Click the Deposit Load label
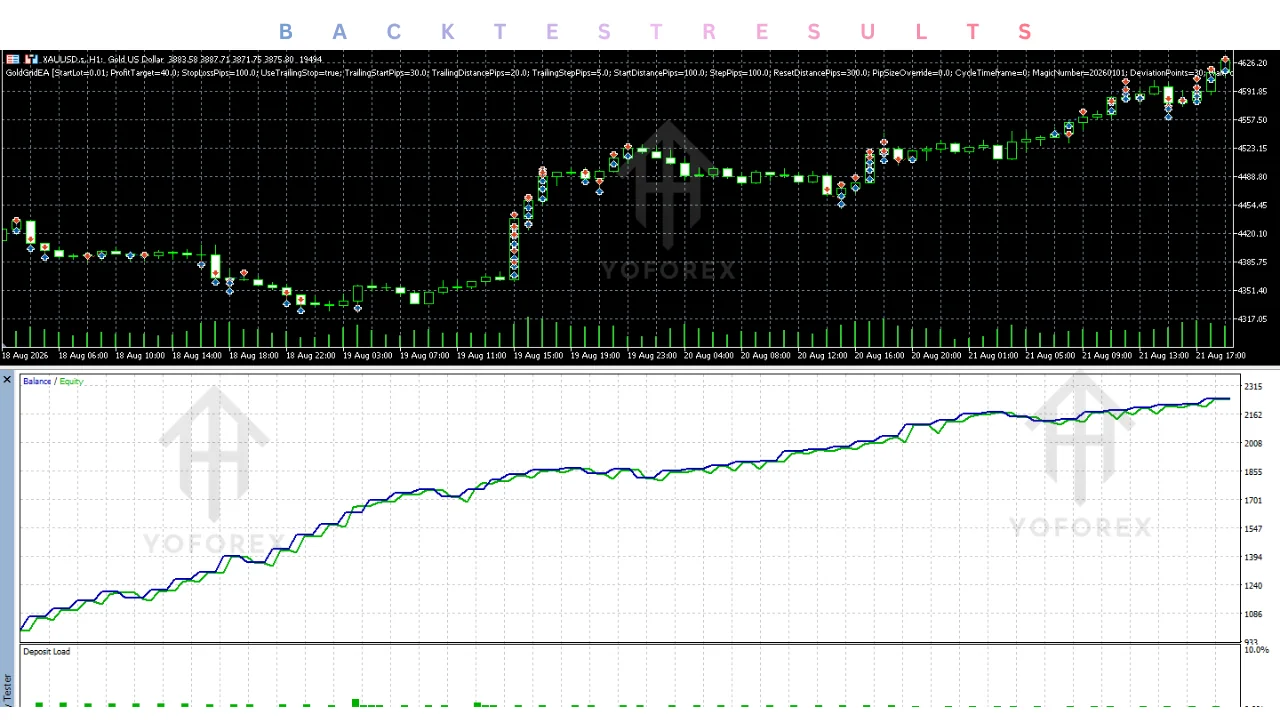This screenshot has height=720, width=1280. pyautogui.click(x=46, y=652)
